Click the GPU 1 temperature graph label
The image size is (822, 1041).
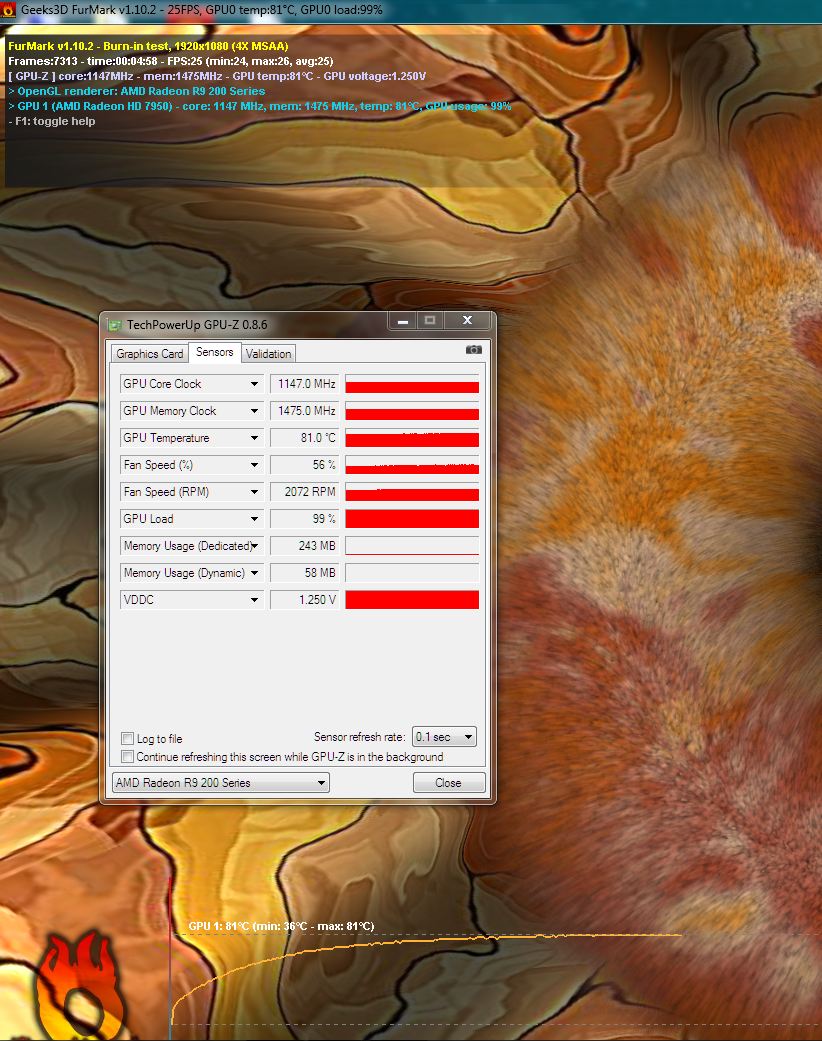point(282,925)
